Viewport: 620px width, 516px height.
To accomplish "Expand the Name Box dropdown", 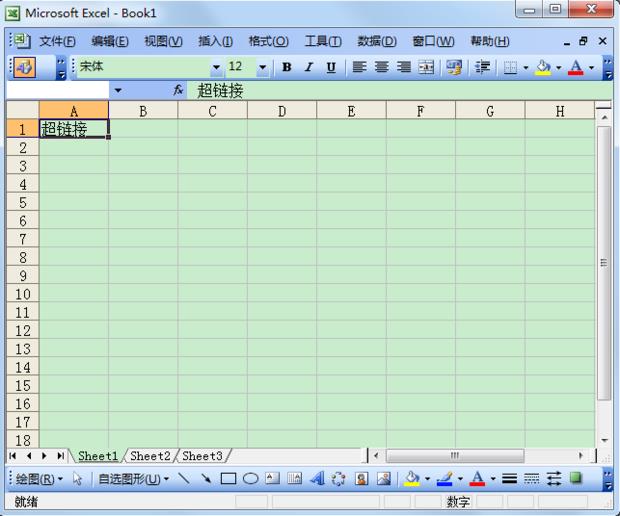I will [x=117, y=90].
